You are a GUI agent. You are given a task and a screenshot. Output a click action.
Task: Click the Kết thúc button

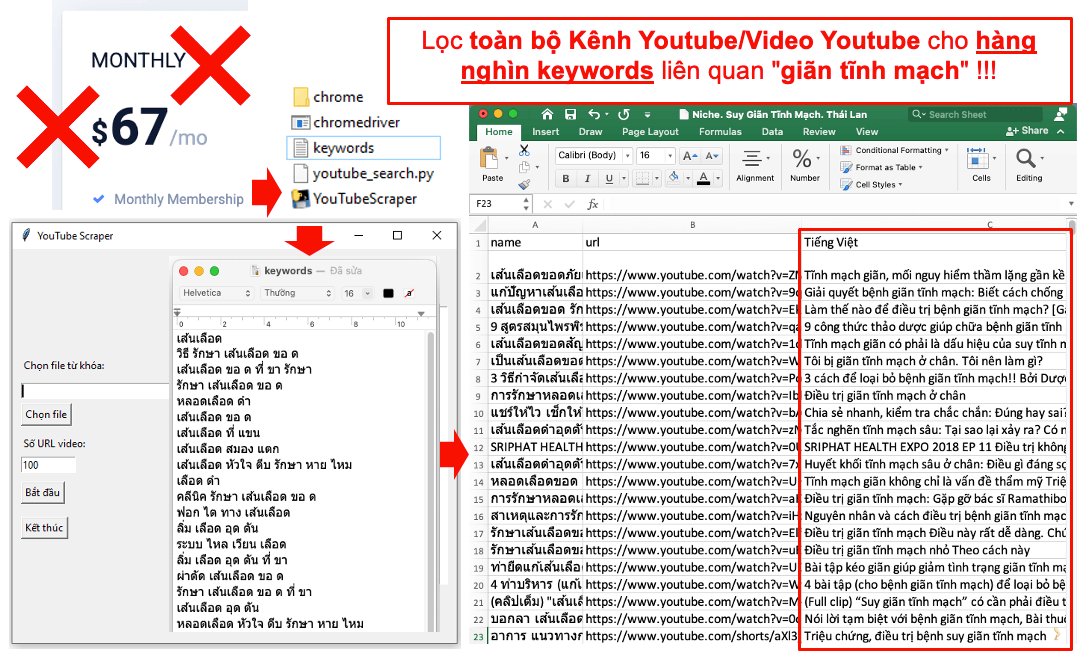44,528
